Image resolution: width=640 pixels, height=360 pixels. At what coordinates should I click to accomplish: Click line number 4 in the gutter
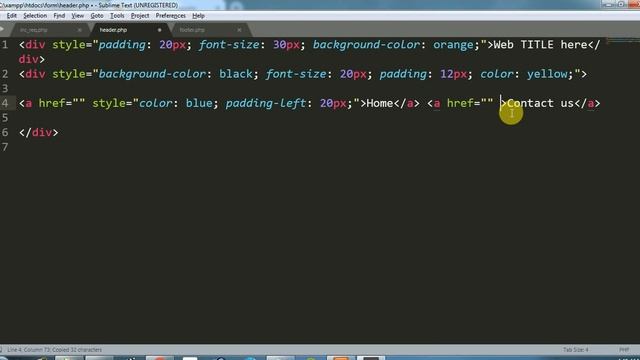click(5, 103)
